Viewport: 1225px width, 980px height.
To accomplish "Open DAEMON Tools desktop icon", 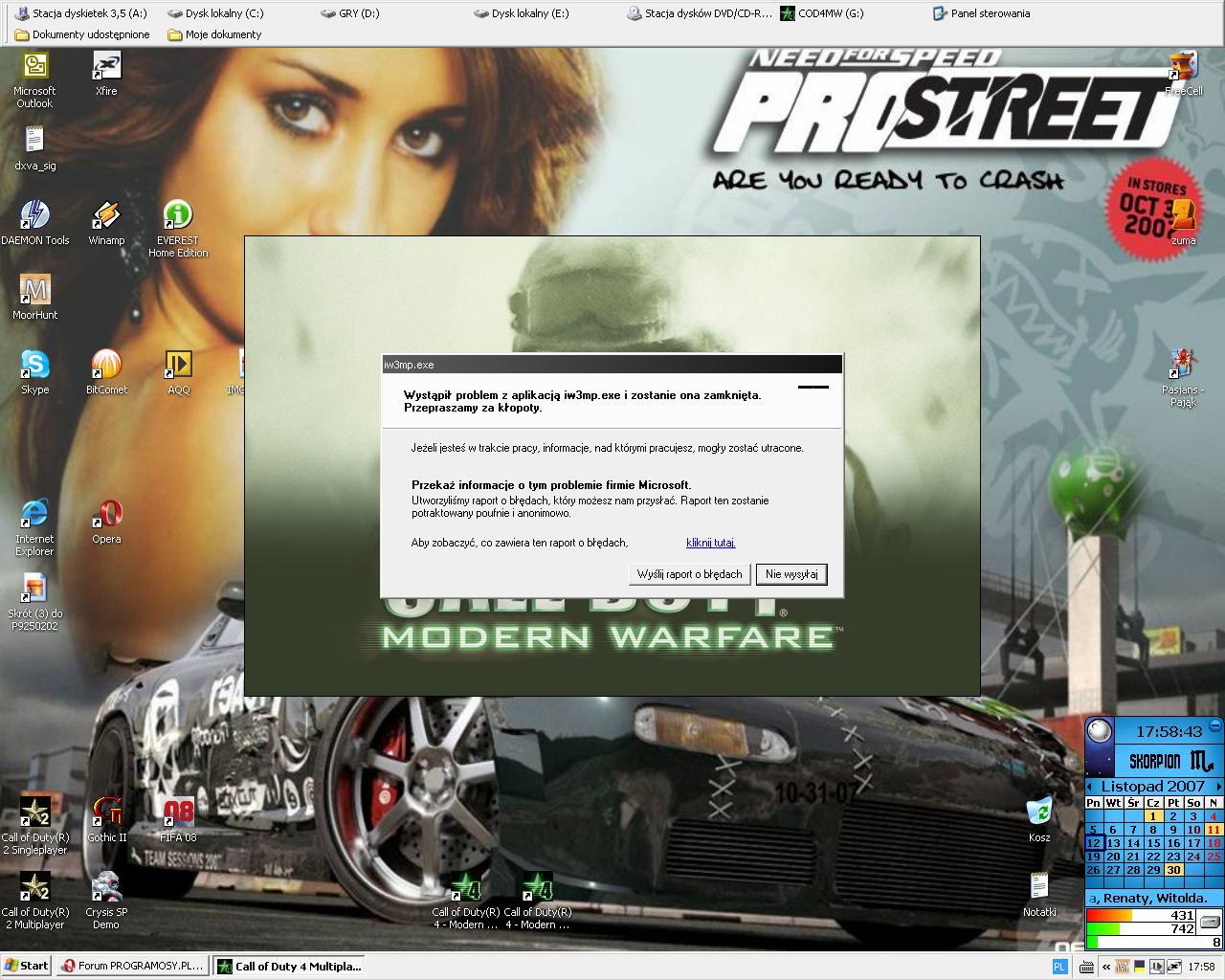I will point(34,223).
